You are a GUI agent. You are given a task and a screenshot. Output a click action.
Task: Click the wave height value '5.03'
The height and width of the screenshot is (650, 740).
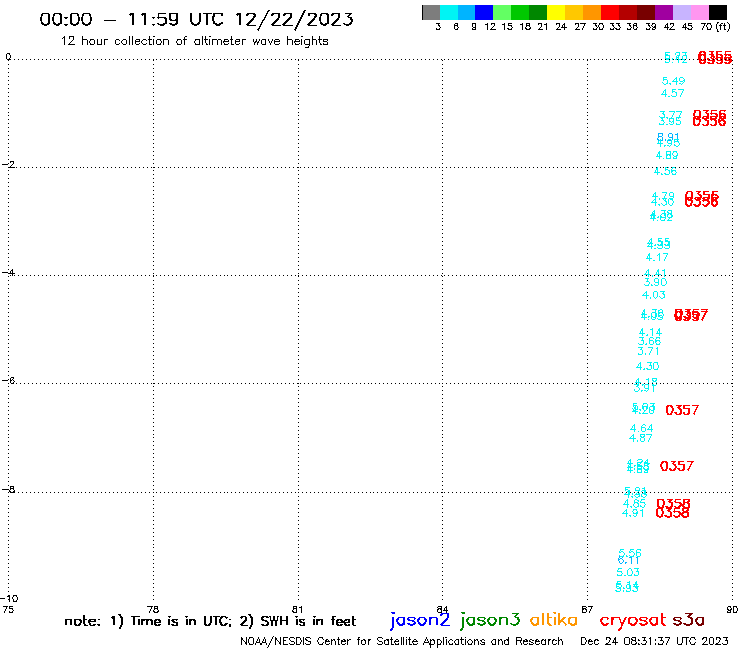[628, 573]
